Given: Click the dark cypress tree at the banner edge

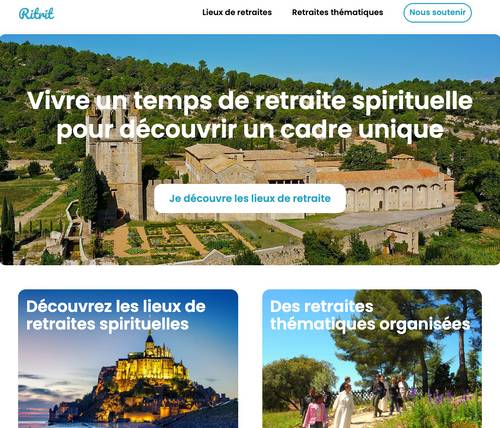Looking at the screenshot, I should click(x=7, y=230).
